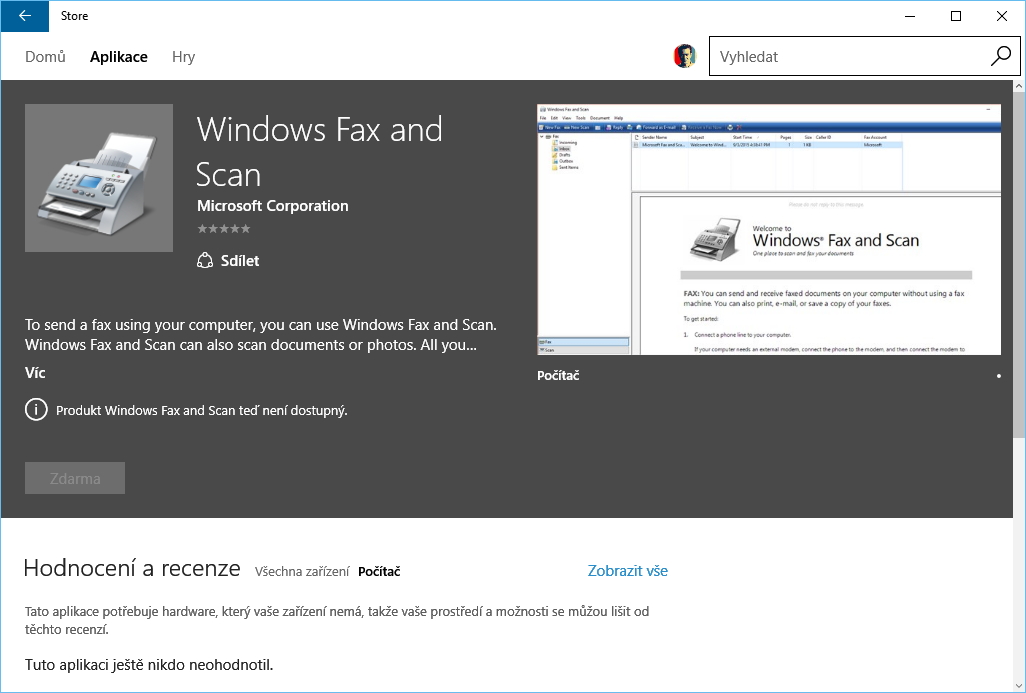The image size is (1026, 693).
Task: Click 'Tuto aplikaci ještě nikdo neohodnotil.' text
Action: point(149,665)
